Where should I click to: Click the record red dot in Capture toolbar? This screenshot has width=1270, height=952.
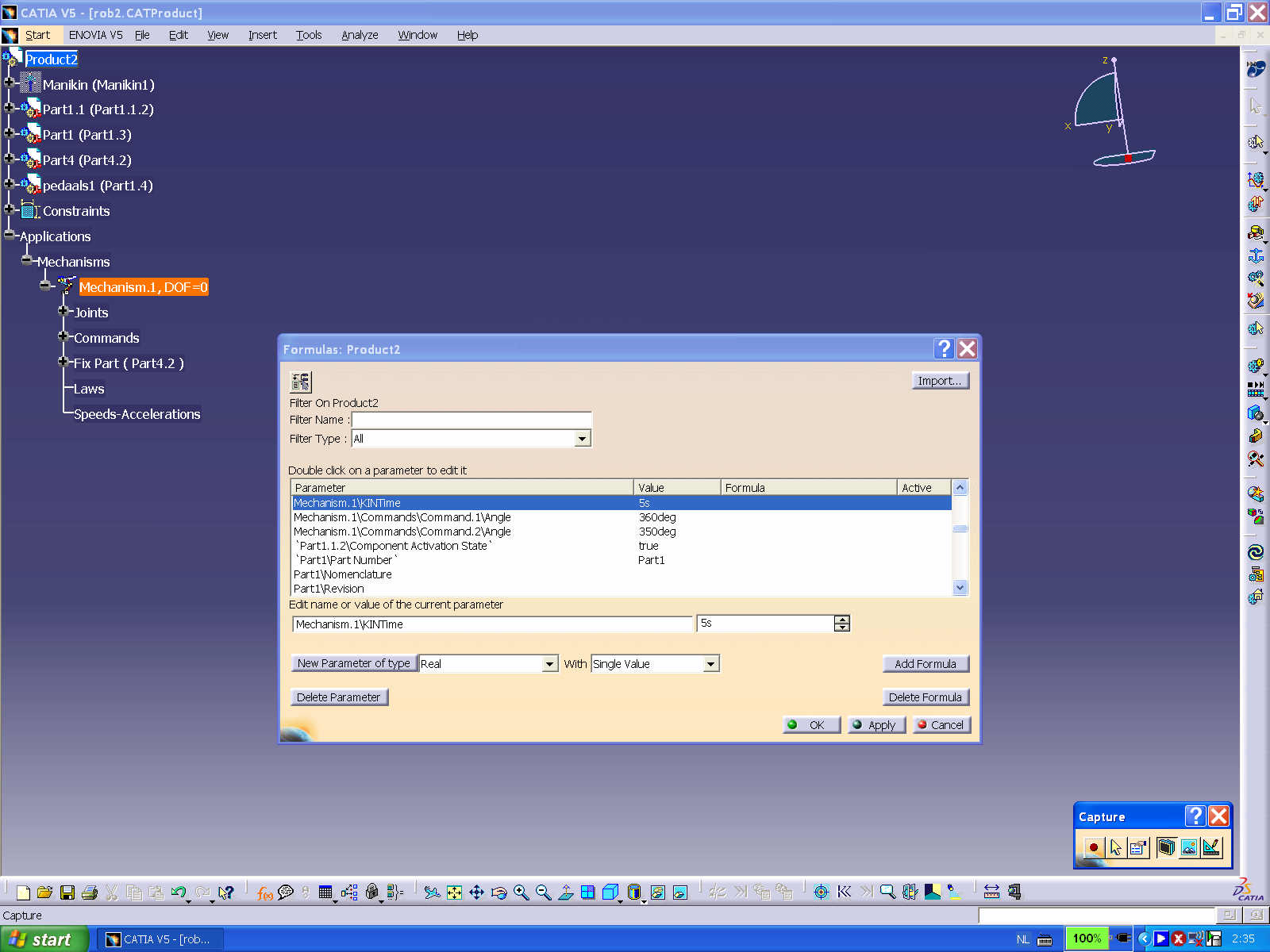(1093, 847)
